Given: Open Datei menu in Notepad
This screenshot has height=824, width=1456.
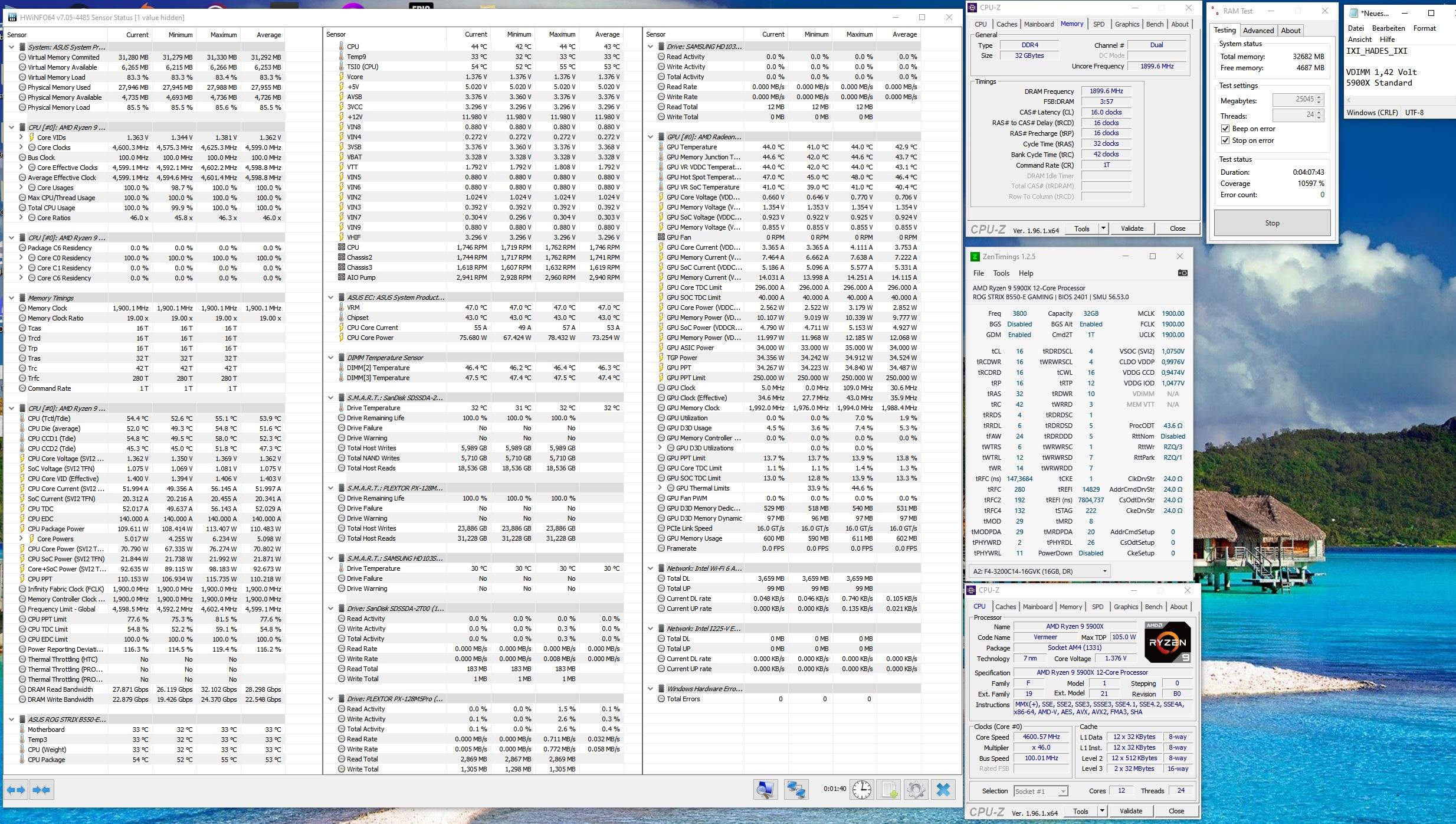Looking at the screenshot, I should point(1356,28).
